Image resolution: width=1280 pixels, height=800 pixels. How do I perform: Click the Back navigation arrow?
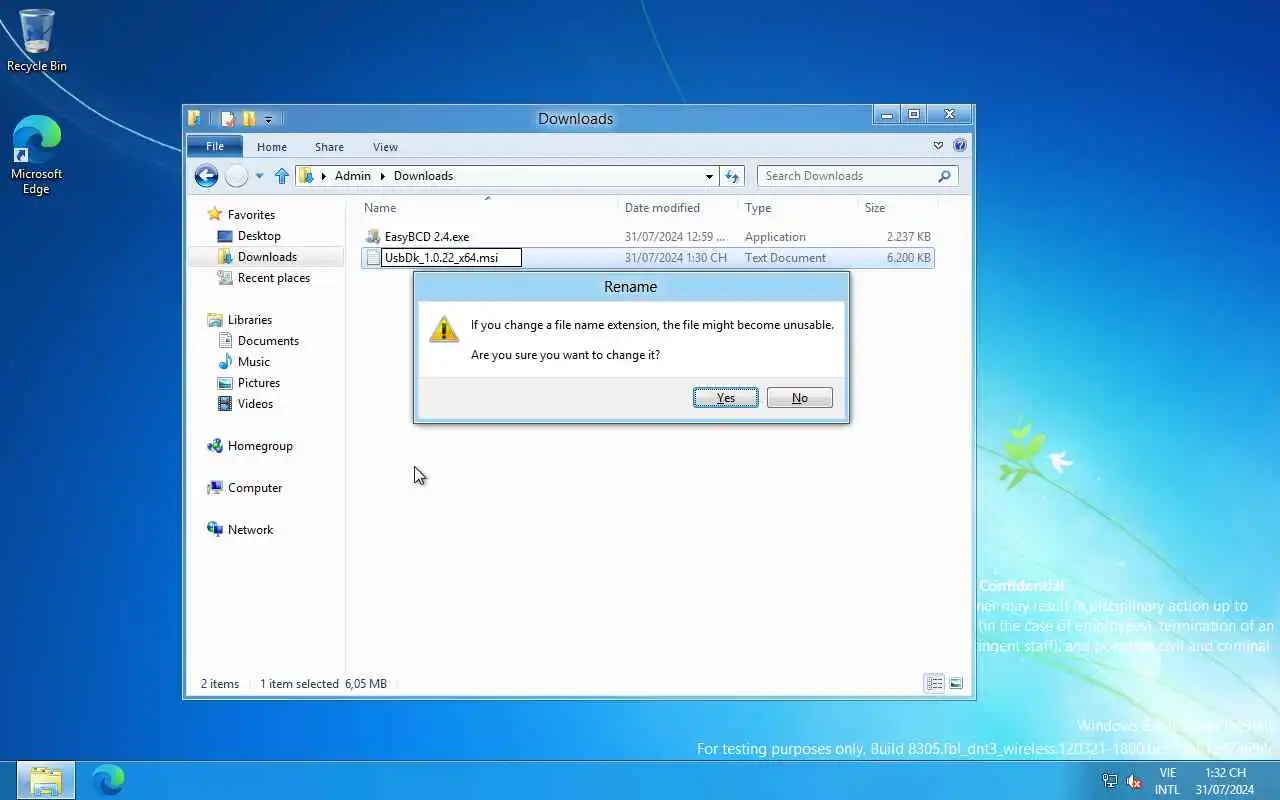(x=206, y=176)
